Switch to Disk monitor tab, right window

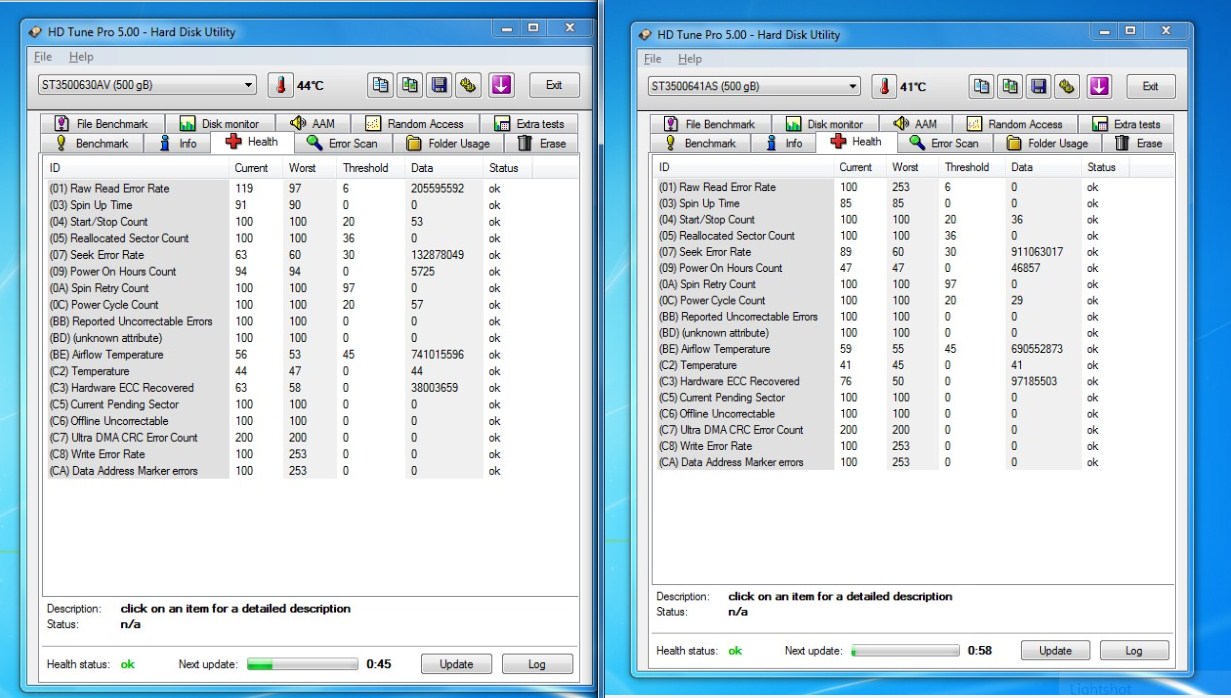(x=825, y=124)
